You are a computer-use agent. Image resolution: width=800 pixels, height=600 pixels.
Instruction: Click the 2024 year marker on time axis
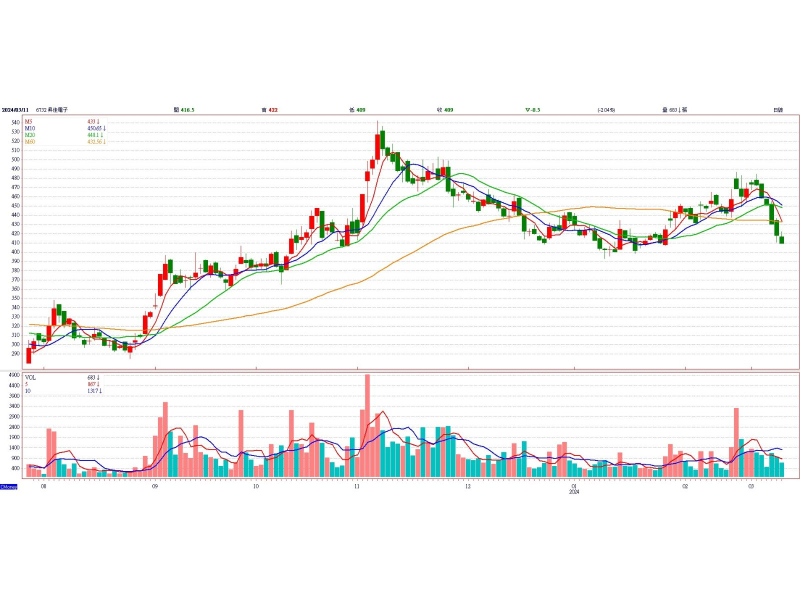coord(574,492)
